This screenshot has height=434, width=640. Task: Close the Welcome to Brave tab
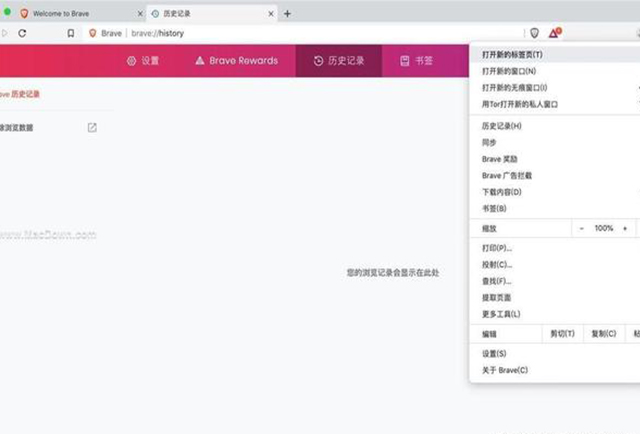[140, 13]
